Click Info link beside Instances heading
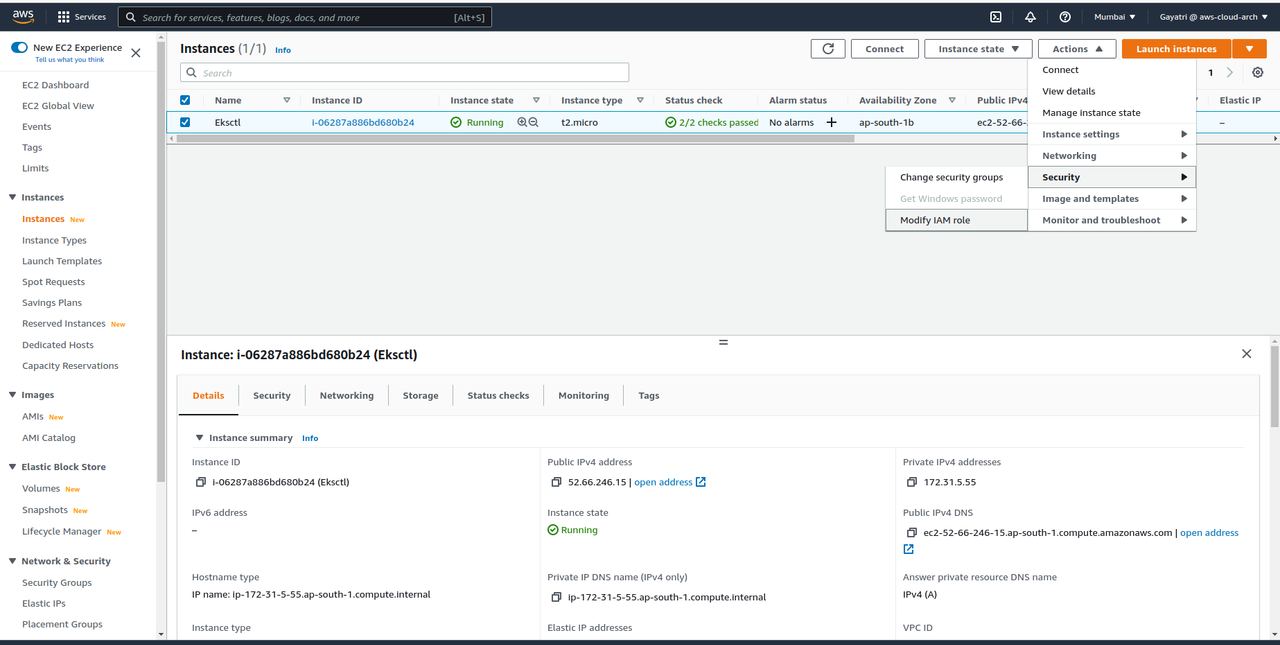1280x645 pixels. click(x=283, y=50)
